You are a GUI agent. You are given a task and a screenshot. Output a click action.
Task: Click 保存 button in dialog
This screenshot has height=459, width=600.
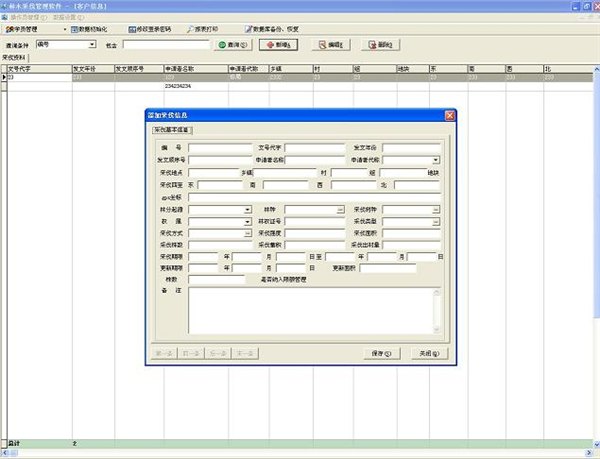tap(382, 353)
